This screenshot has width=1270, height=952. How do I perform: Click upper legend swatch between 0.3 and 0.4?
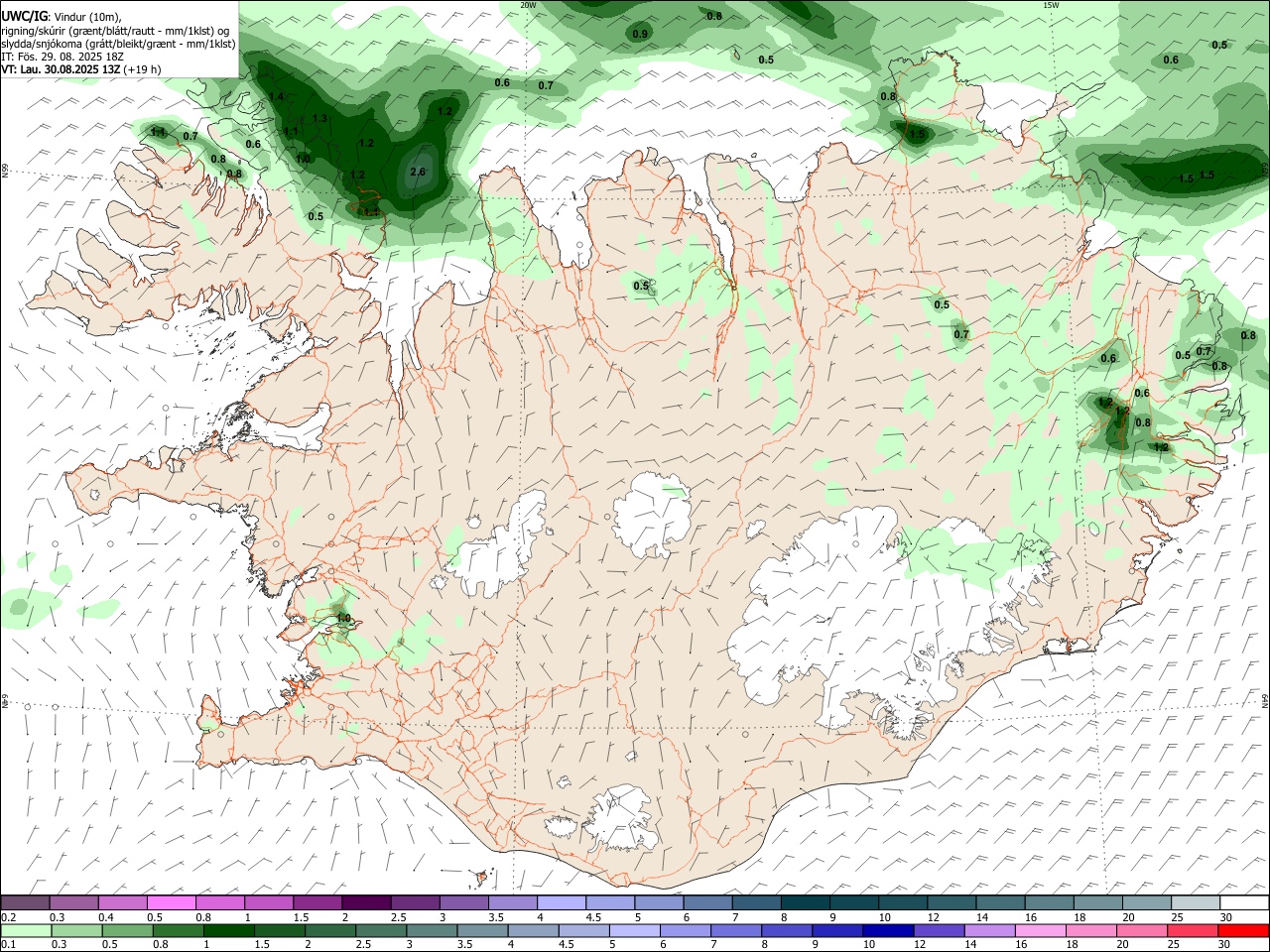(73, 902)
